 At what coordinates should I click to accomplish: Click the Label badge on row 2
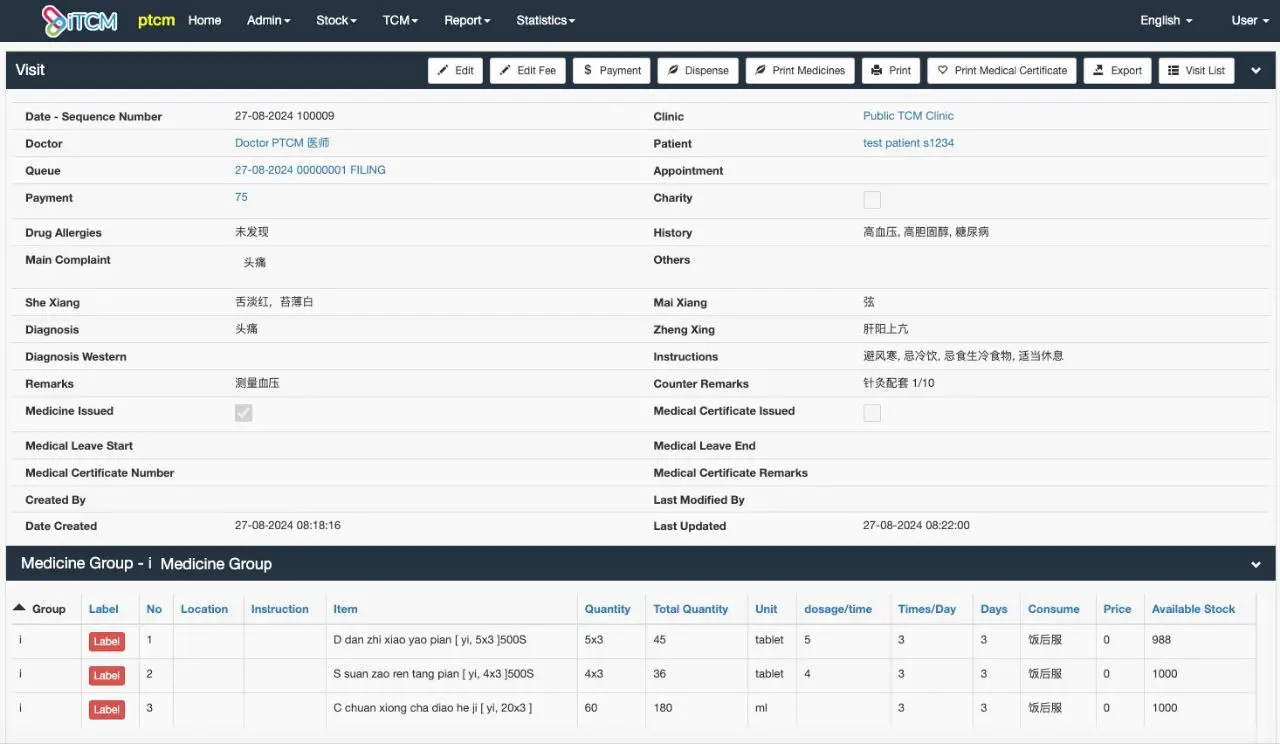(x=106, y=675)
